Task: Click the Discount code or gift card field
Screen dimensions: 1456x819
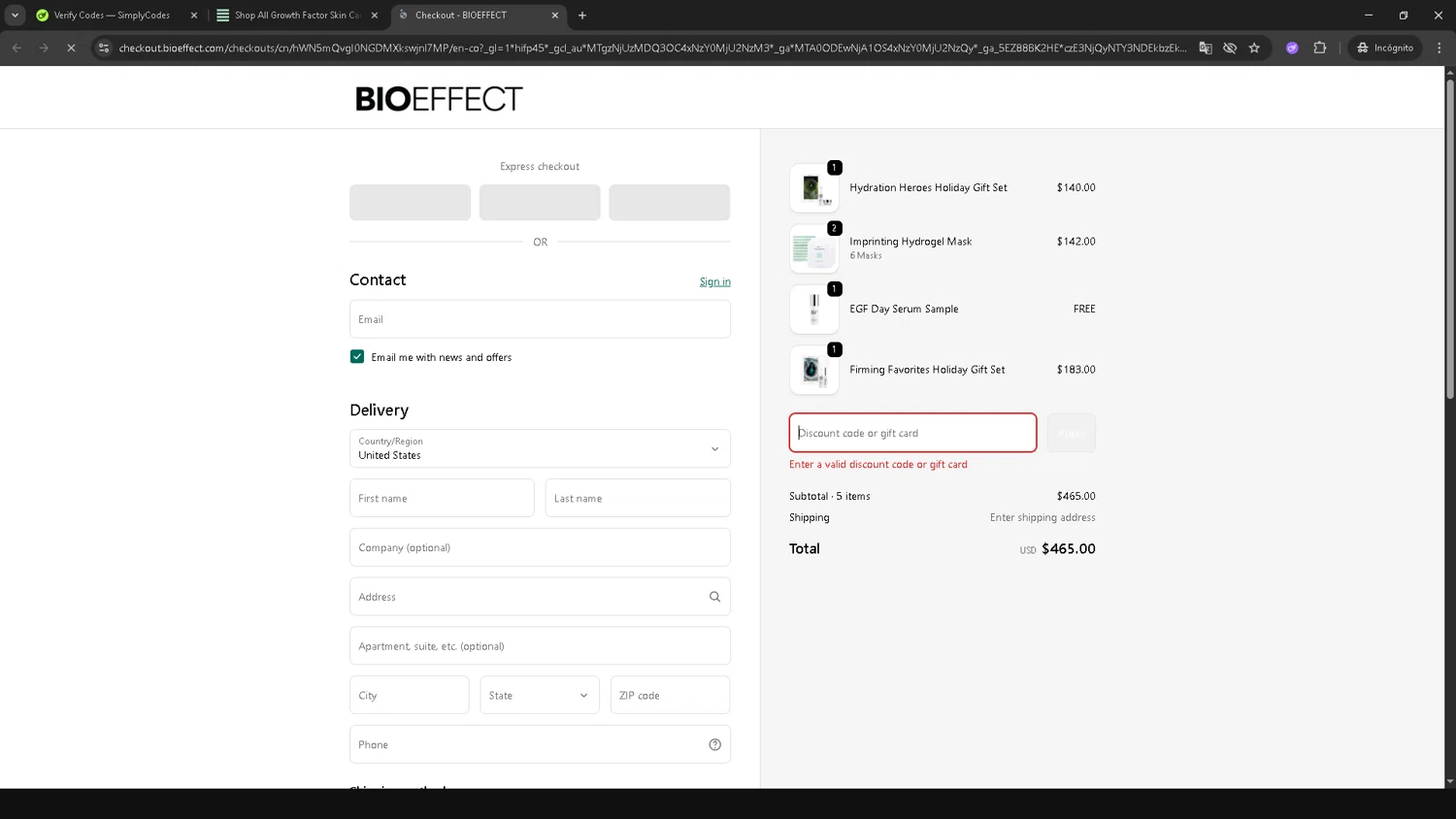Action: click(x=912, y=433)
